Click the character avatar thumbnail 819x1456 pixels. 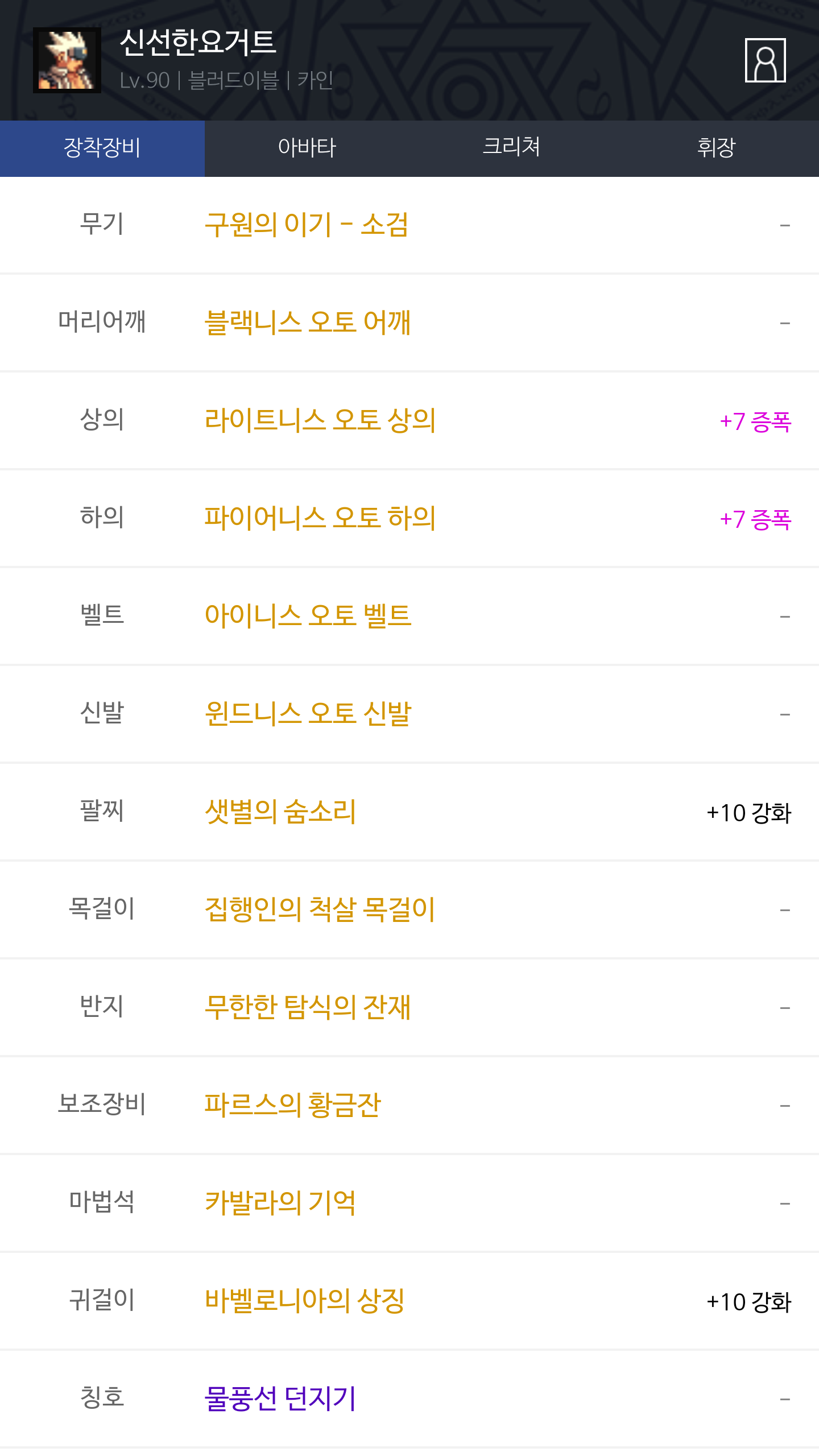(67, 60)
